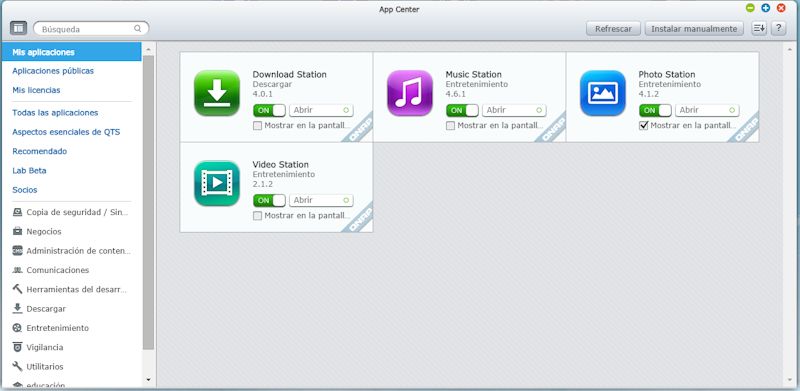Click the Download Station app icon
800x391 pixels.
click(217, 93)
